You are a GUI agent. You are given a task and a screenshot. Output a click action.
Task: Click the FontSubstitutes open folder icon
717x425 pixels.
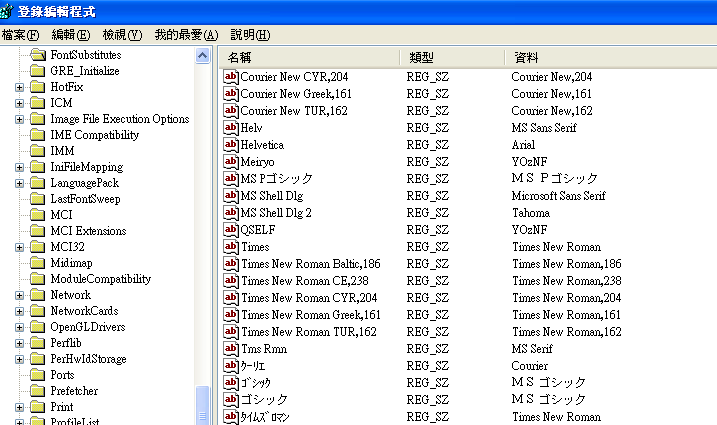[x=38, y=55]
